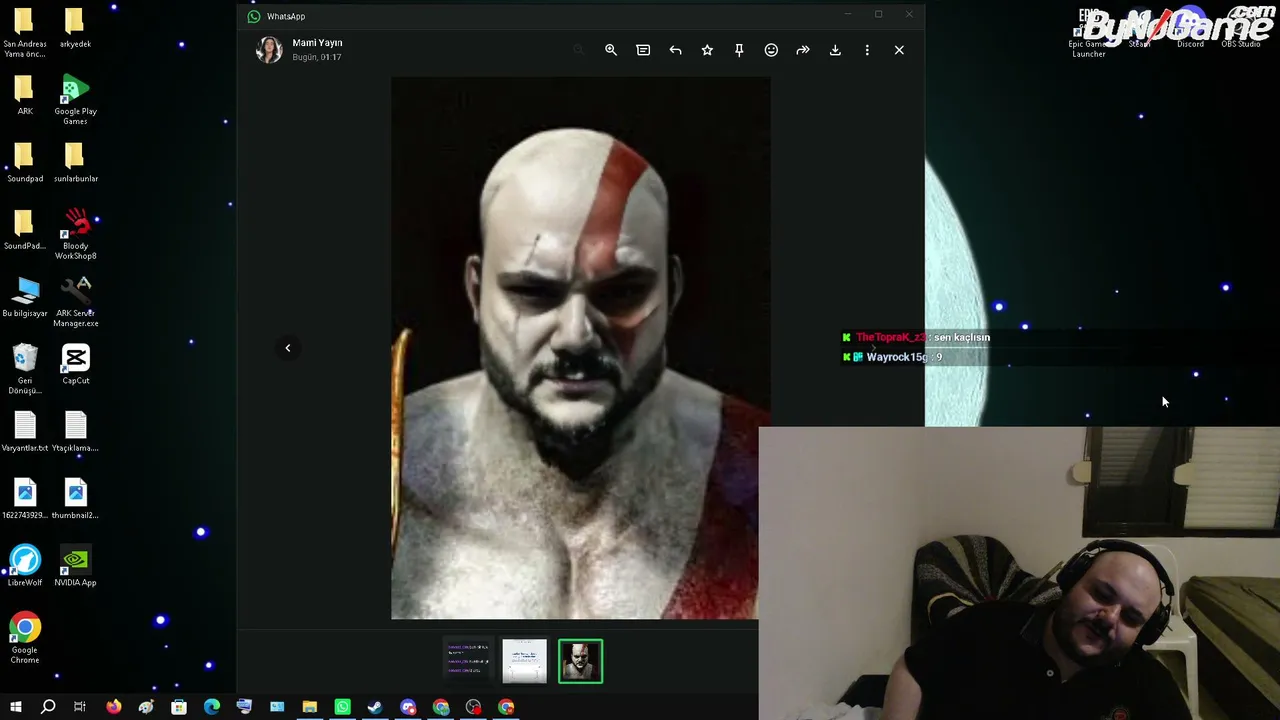The height and width of the screenshot is (720, 1280).
Task: Select the LibreWolf desktop shortcut
Action: pyautogui.click(x=24, y=567)
